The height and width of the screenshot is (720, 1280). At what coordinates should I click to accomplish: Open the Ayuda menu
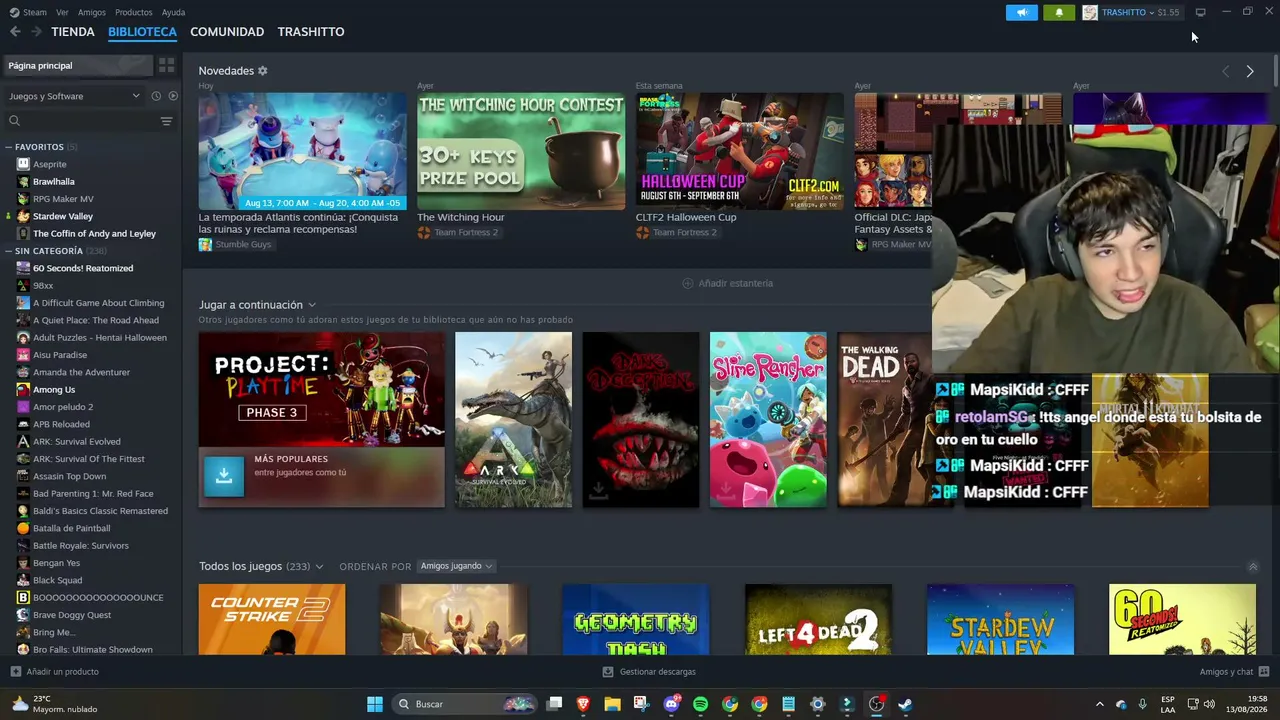(173, 12)
